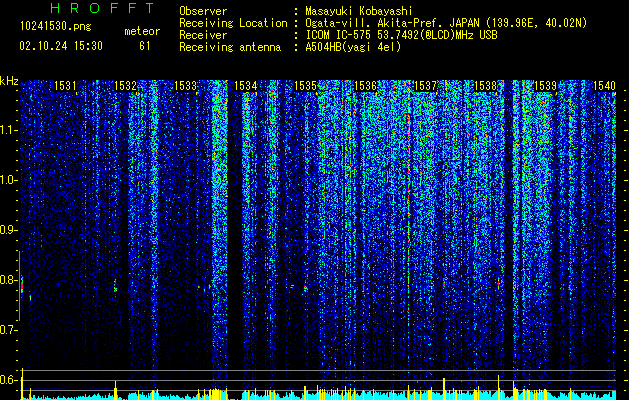Click the 0.8 frequency axis label
Screen dimensions: 629x400
tap(8, 280)
